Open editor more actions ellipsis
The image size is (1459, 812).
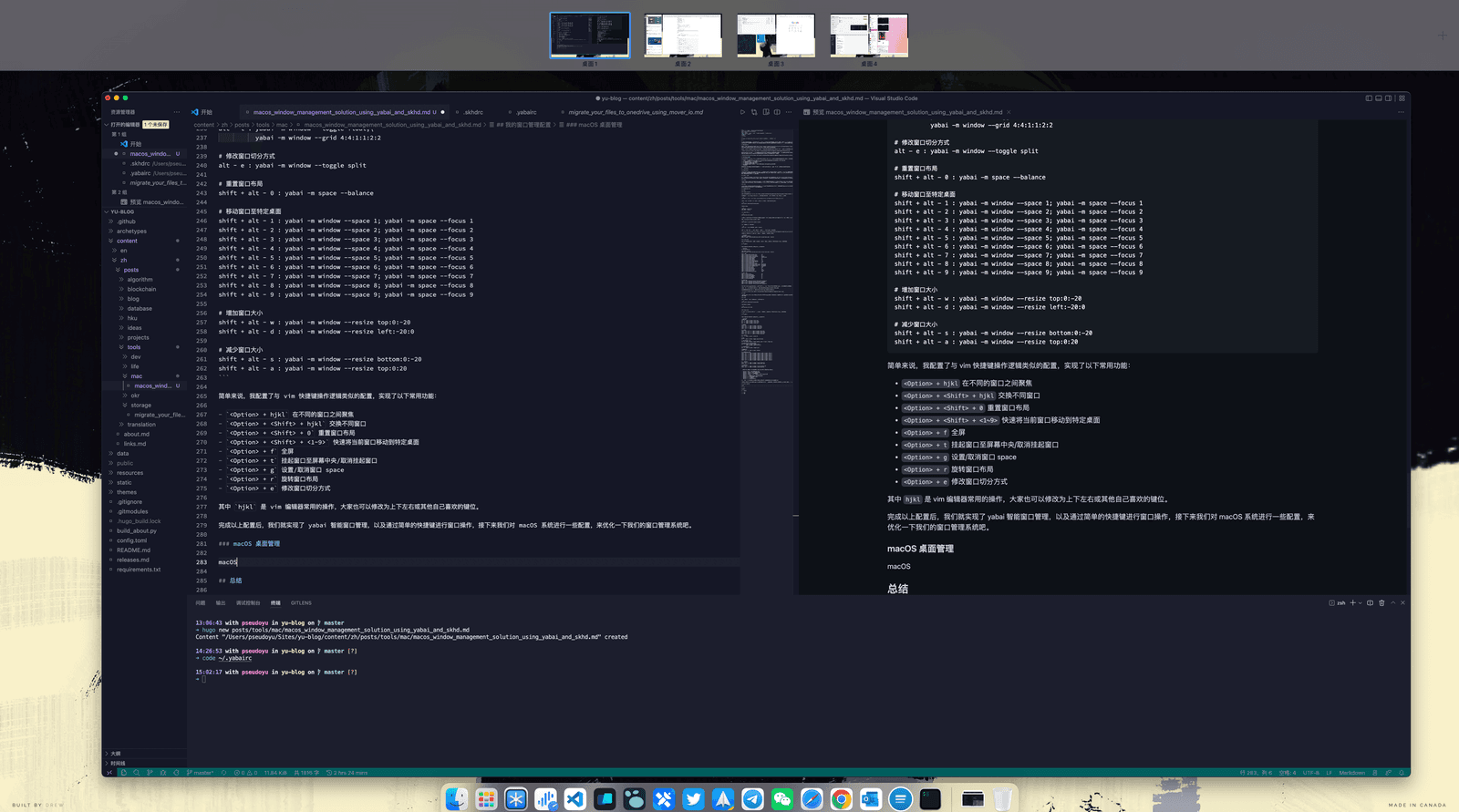pyautogui.click(x=789, y=112)
